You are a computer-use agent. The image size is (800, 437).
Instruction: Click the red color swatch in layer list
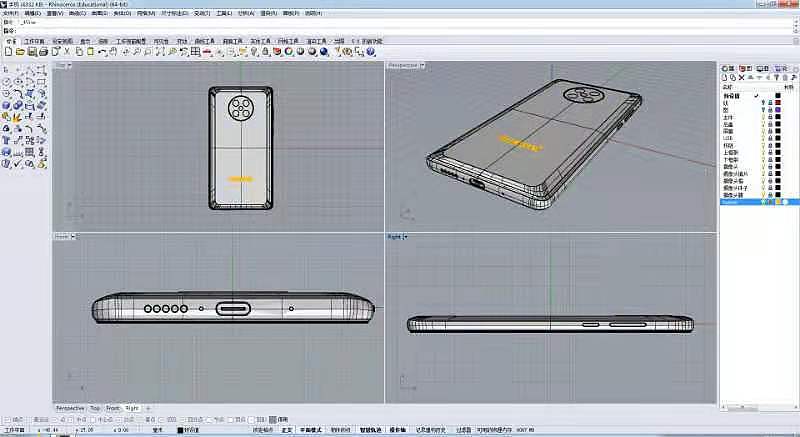click(778, 102)
